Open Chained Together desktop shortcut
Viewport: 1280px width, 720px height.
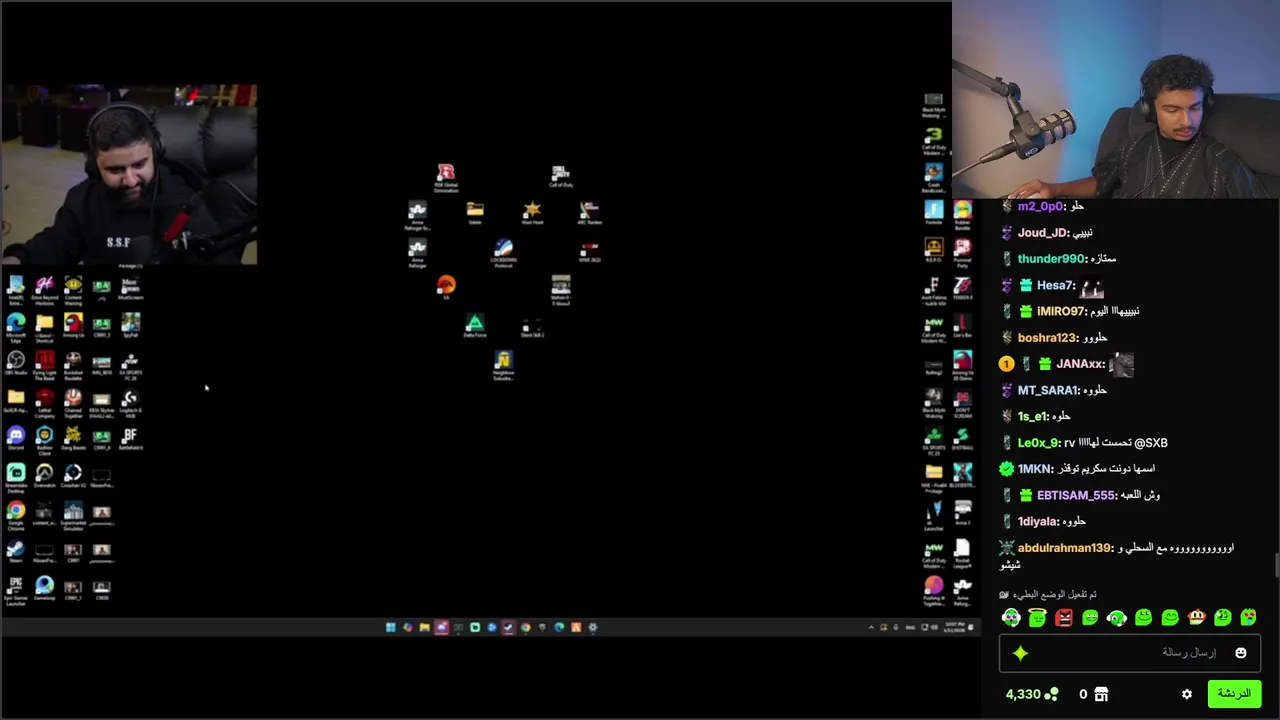pos(73,403)
